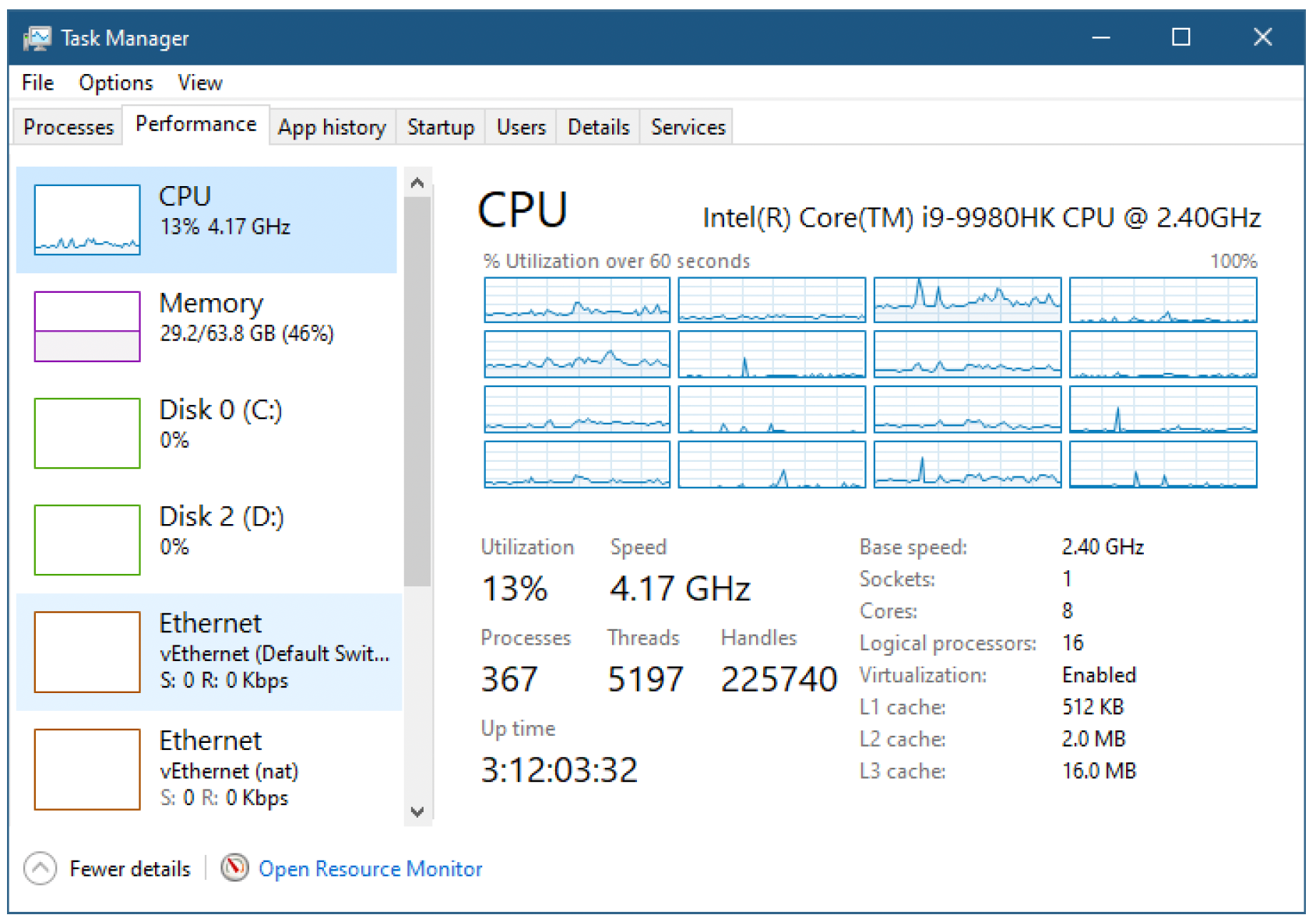The image size is (1316, 922).
Task: Switch to the Processes tab
Action: tap(69, 127)
